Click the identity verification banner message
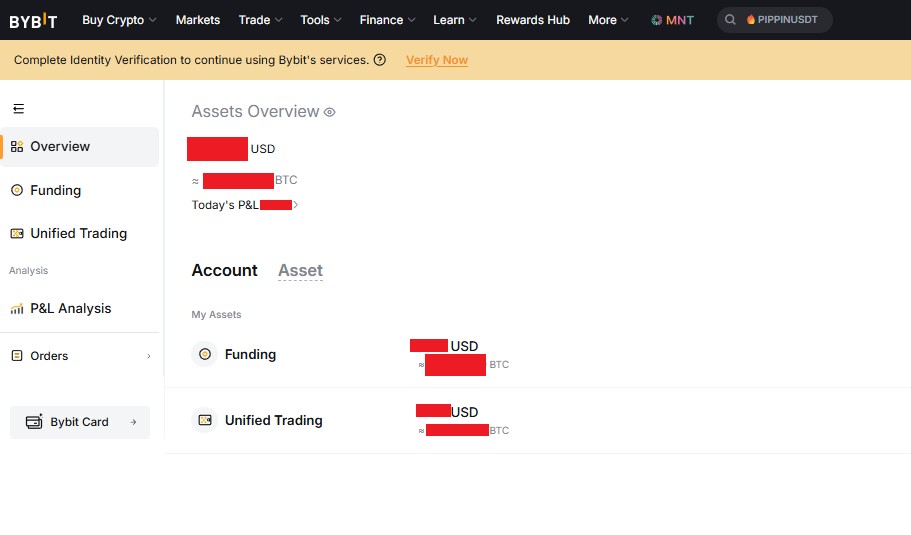Image resolution: width=911 pixels, height=535 pixels. [191, 60]
